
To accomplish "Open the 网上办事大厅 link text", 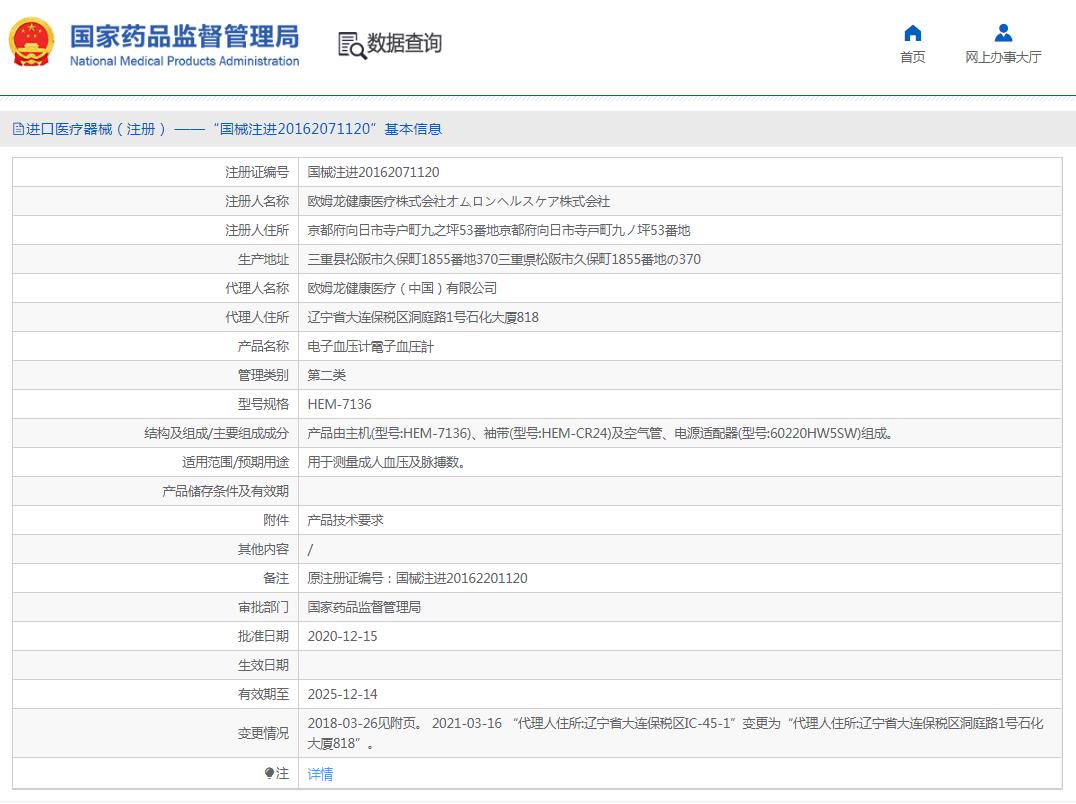I will (1003, 57).
